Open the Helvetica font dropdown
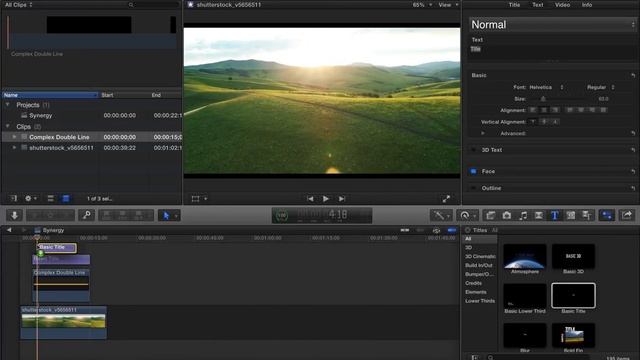 547,87
